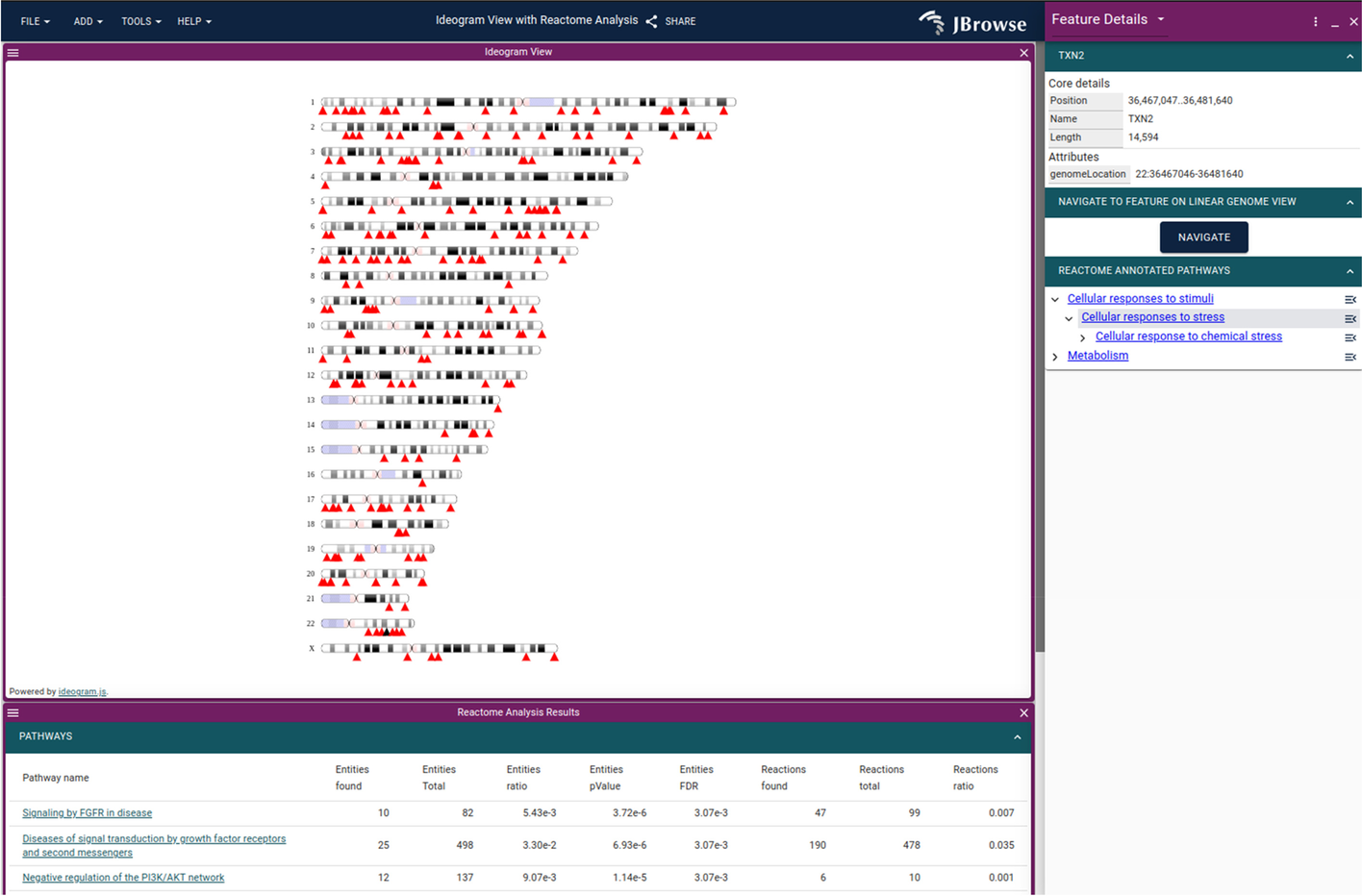Open the Ideogram View hamburger menu

pyautogui.click(x=13, y=53)
